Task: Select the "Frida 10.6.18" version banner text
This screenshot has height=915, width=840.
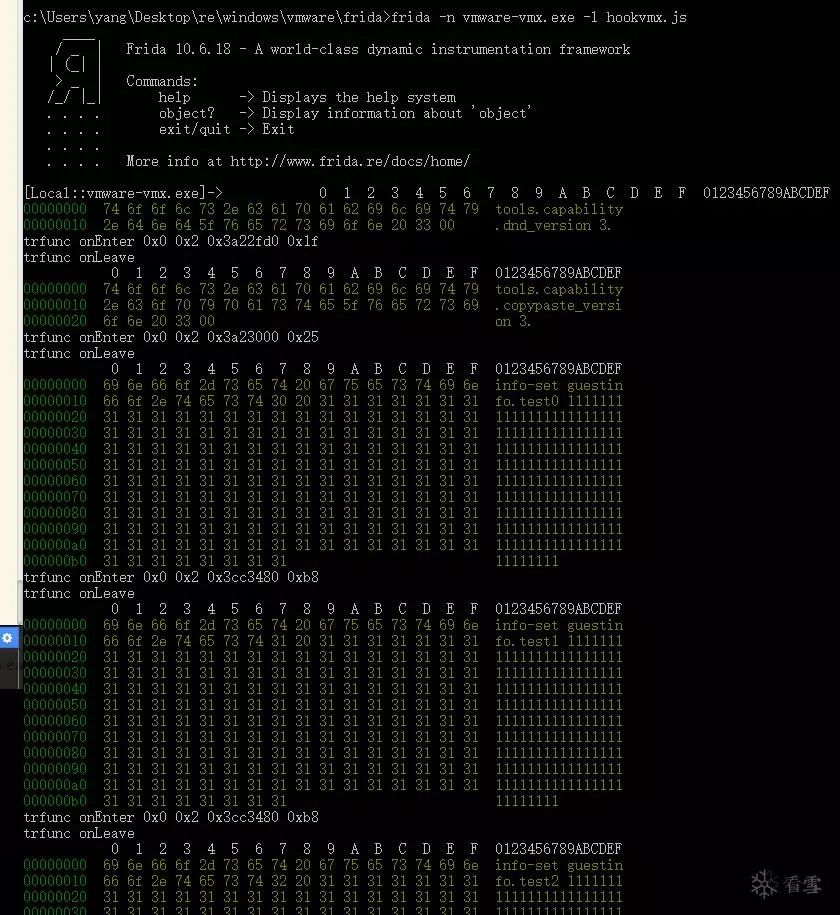Action: 179,50
